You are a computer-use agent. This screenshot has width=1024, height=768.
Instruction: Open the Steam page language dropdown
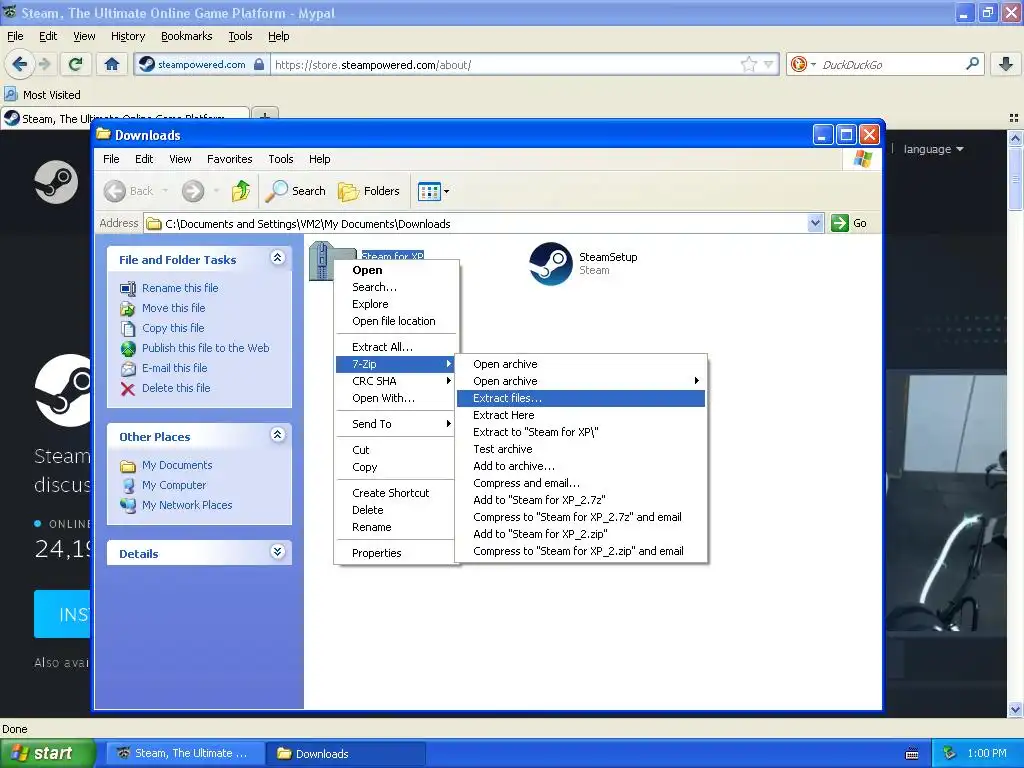[934, 149]
